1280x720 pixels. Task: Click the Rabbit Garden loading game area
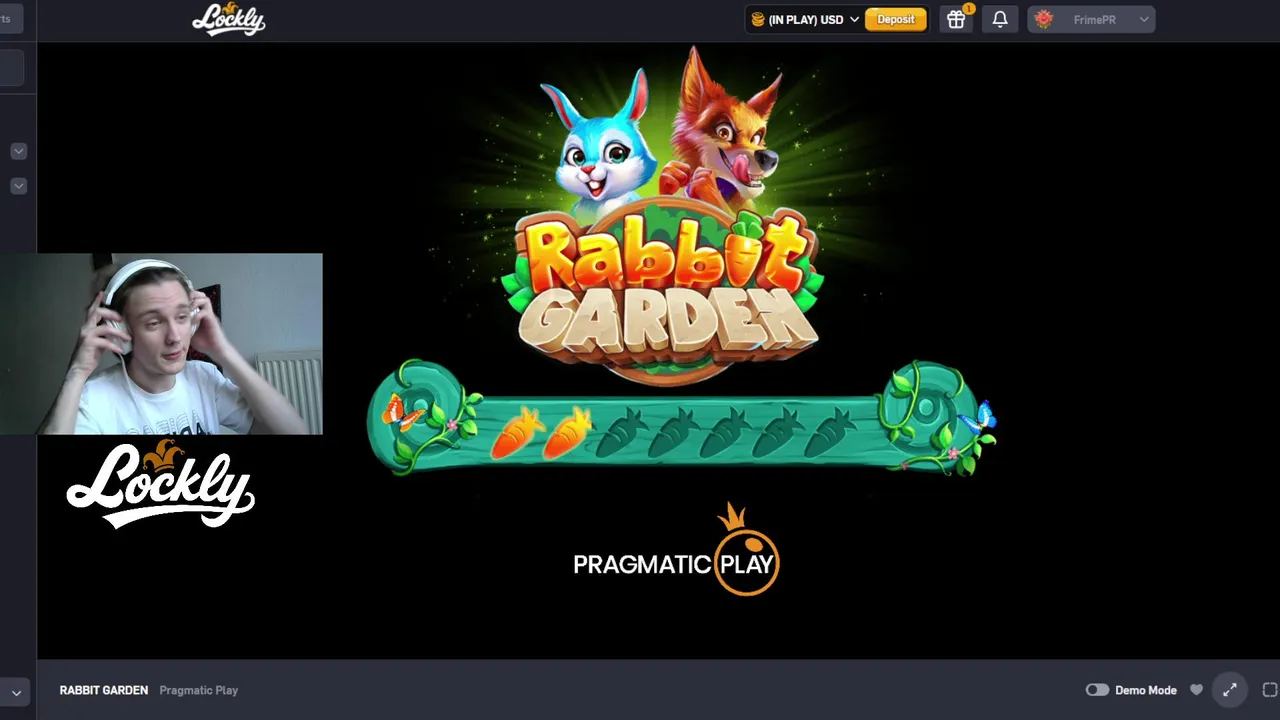(658, 350)
